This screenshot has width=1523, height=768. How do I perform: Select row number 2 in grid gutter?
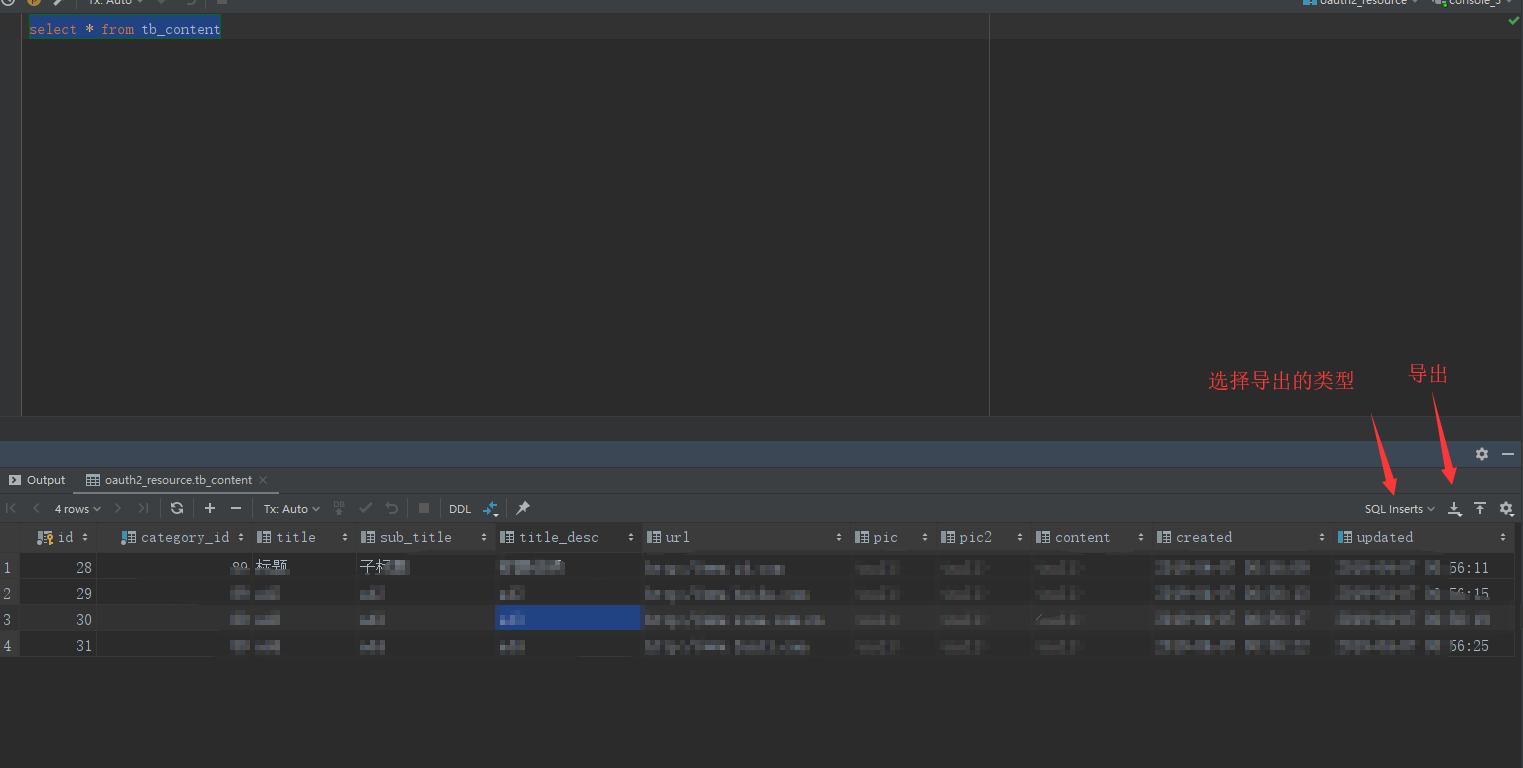click(x=8, y=593)
